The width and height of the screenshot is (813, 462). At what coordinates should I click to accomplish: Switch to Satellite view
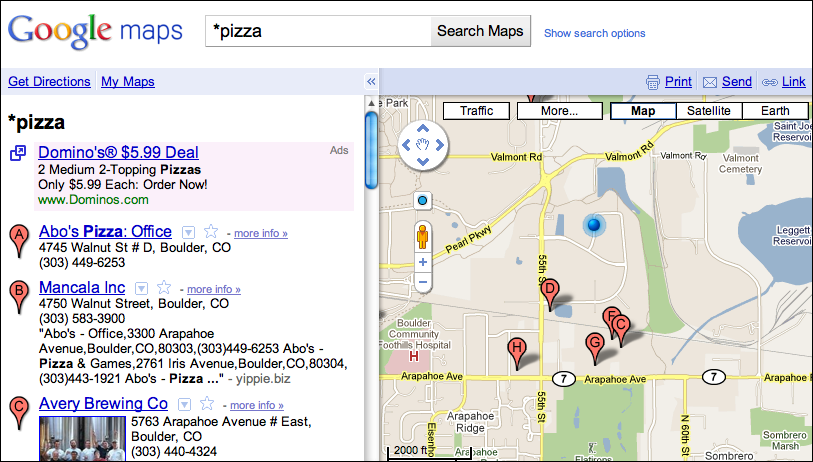(x=709, y=111)
